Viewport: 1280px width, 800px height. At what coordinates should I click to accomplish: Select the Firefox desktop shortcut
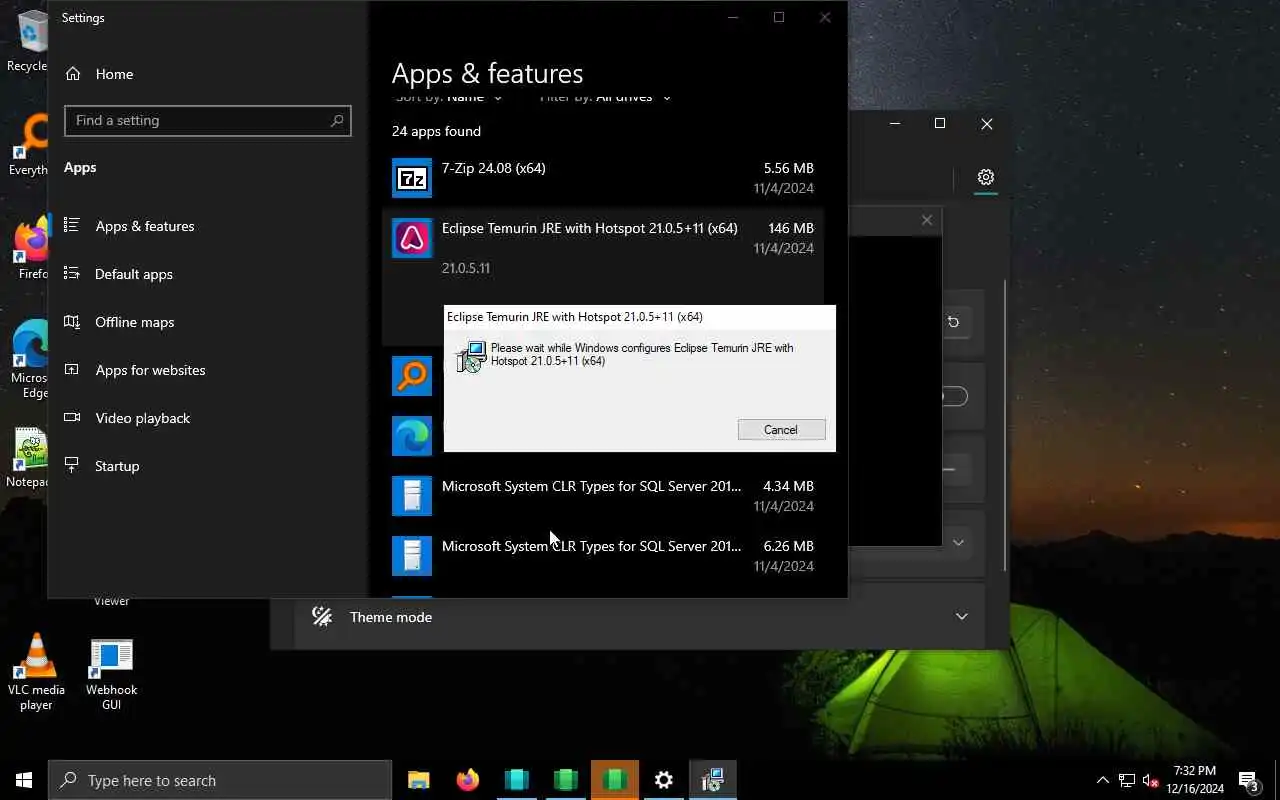[32, 248]
